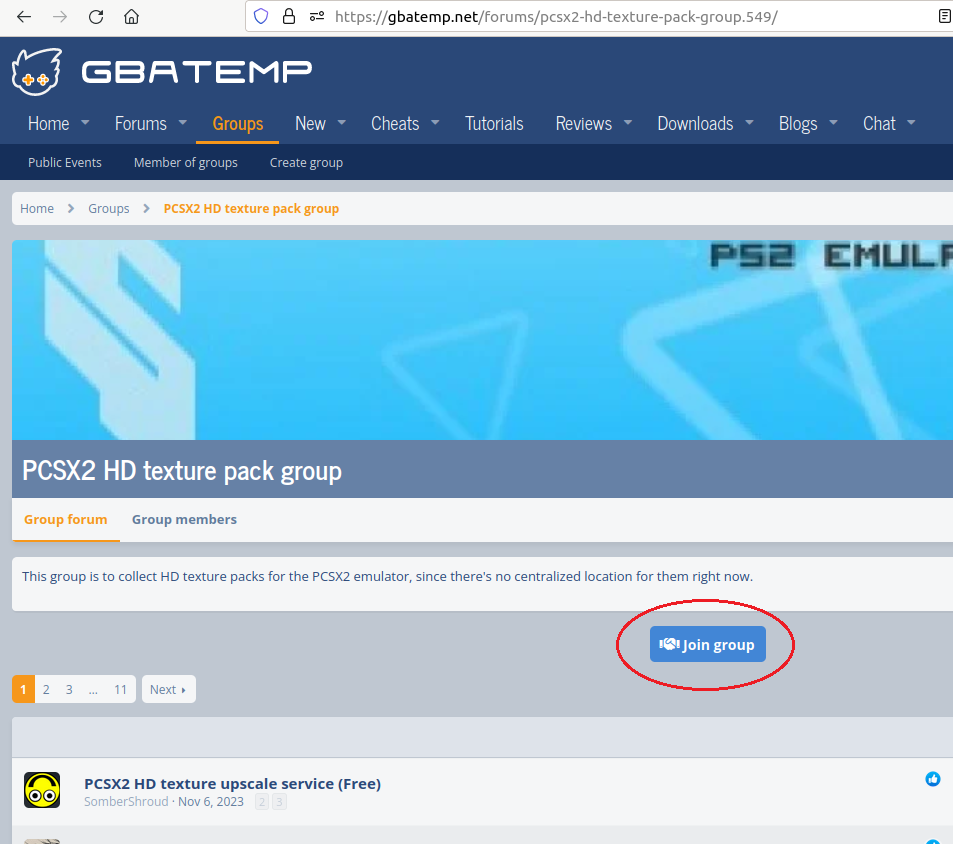Click the pagination ellipsis to jump pages
The height and width of the screenshot is (844, 953).
point(93,689)
